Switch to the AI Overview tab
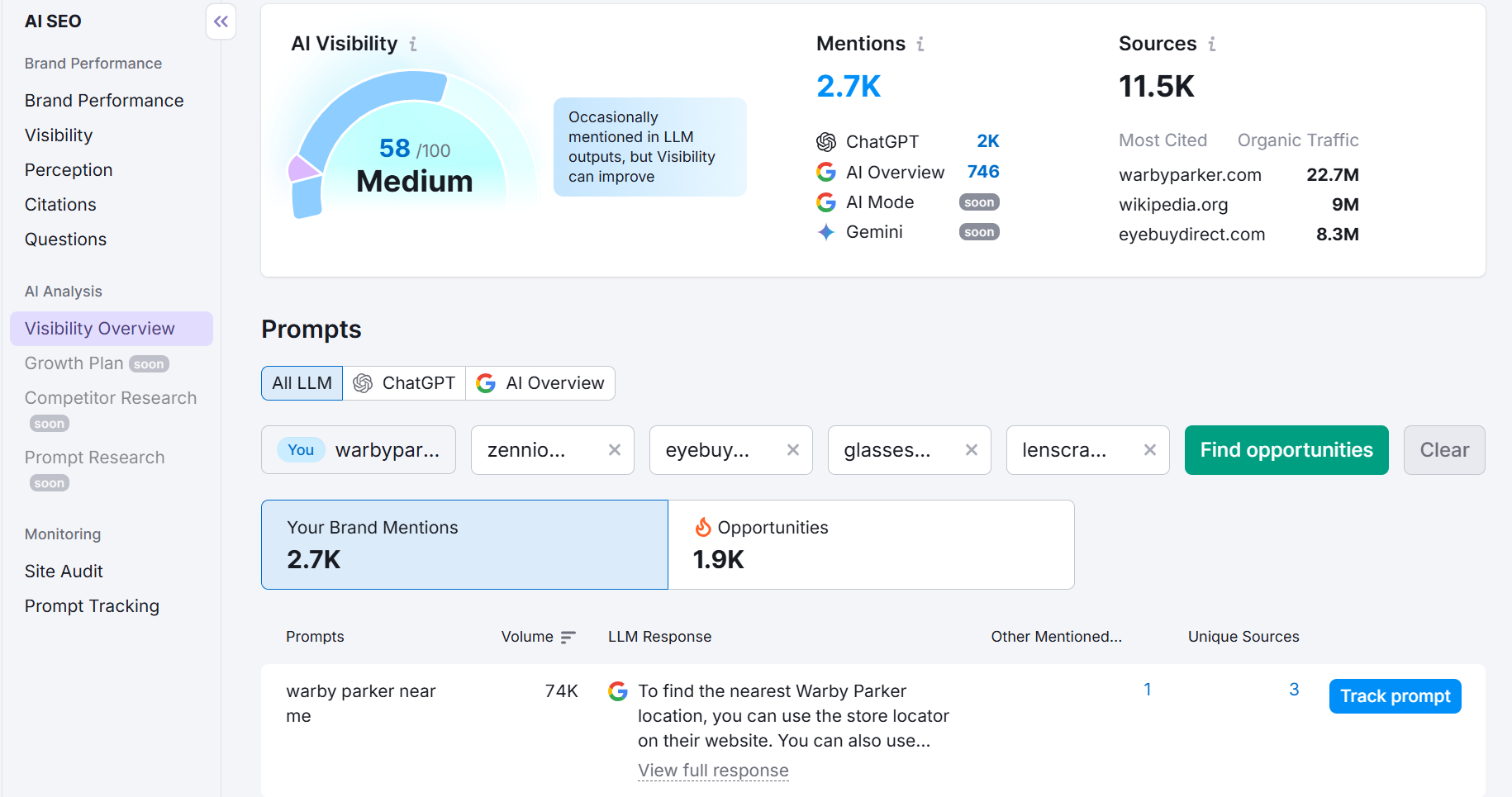Image resolution: width=1512 pixels, height=797 pixels. tap(540, 383)
